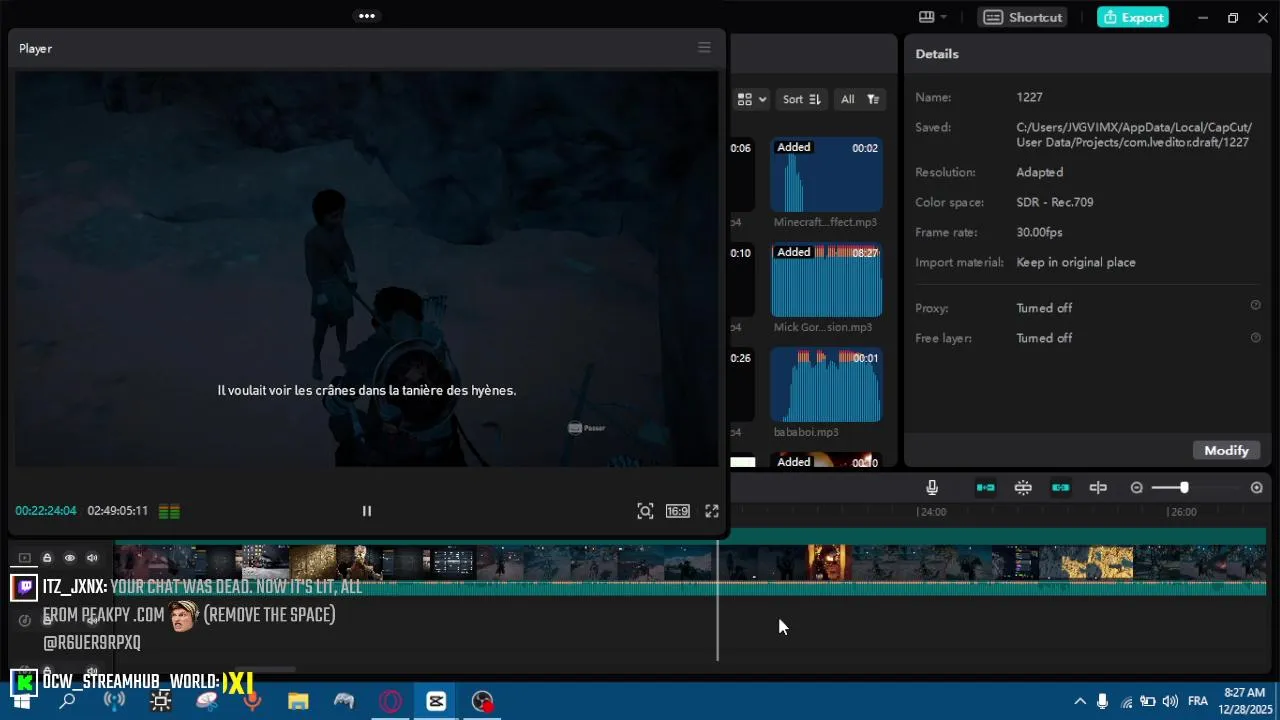Open the Windows Start menu

(x=21, y=701)
